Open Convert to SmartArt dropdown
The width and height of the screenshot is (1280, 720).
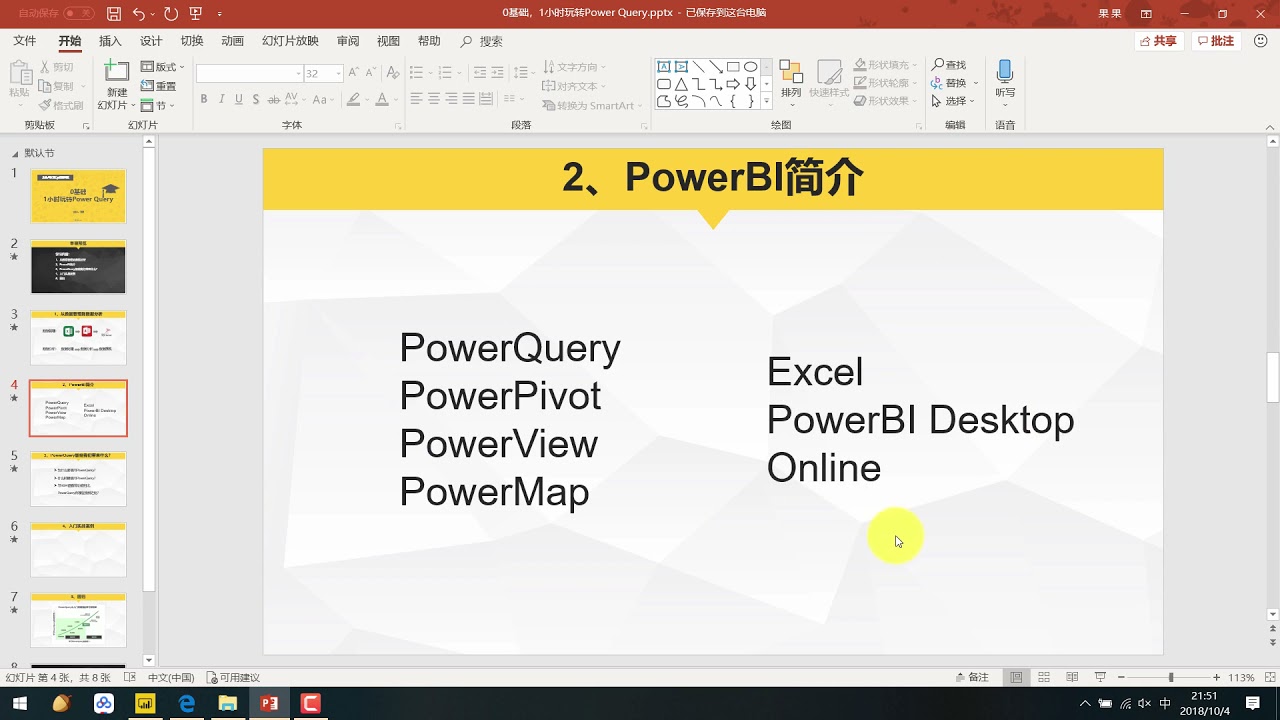(x=592, y=105)
